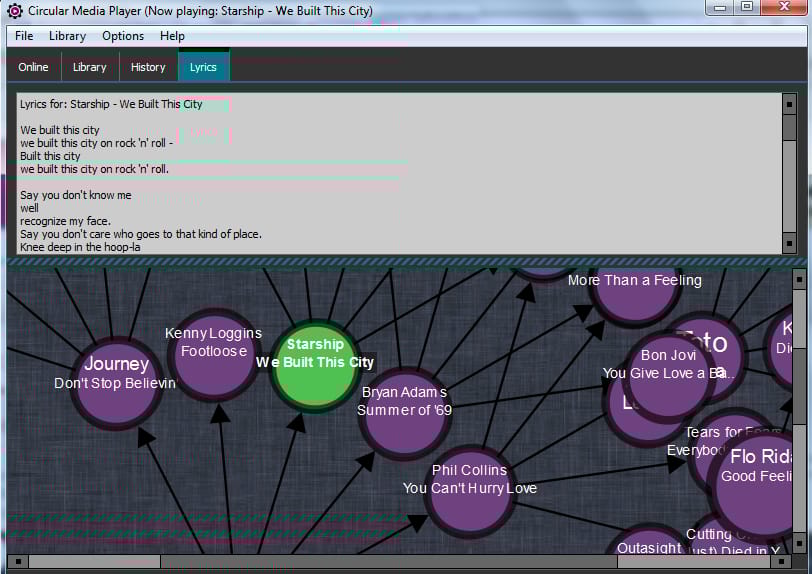
Task: Maximize the Circular Media Player window
Action: click(x=746, y=7)
